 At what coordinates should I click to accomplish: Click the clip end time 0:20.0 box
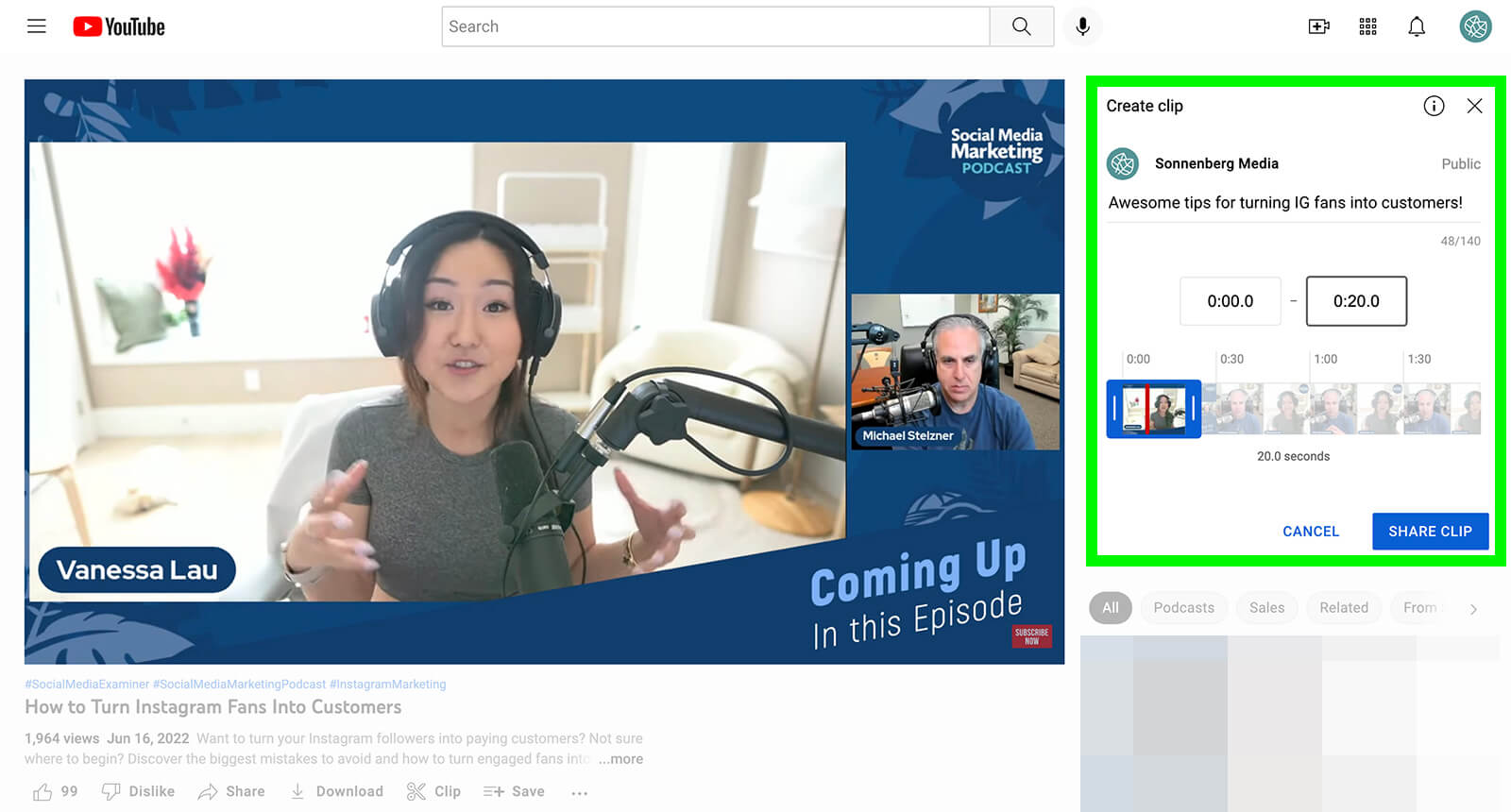point(1356,301)
